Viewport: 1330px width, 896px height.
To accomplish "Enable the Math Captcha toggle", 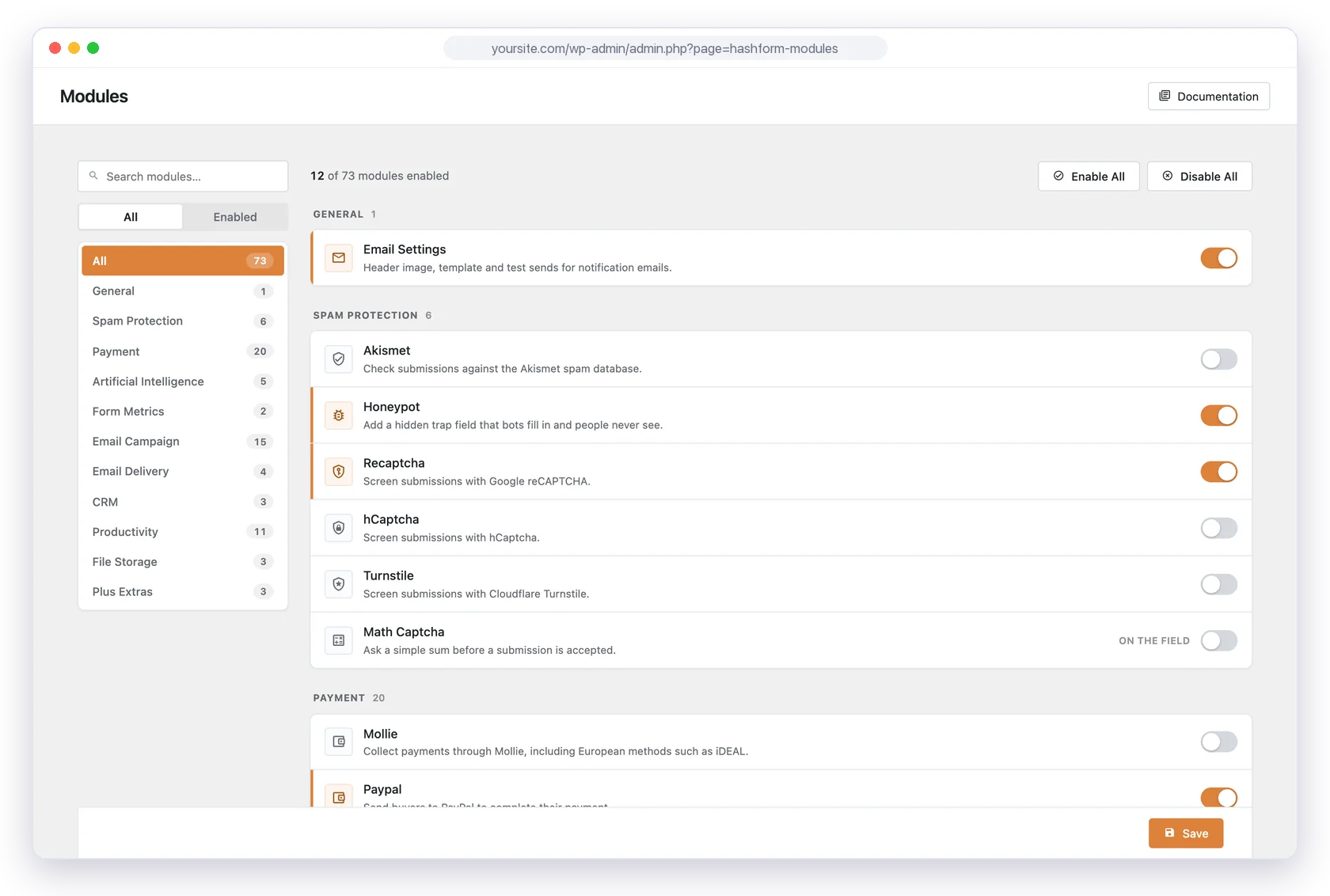I will click(x=1218, y=640).
